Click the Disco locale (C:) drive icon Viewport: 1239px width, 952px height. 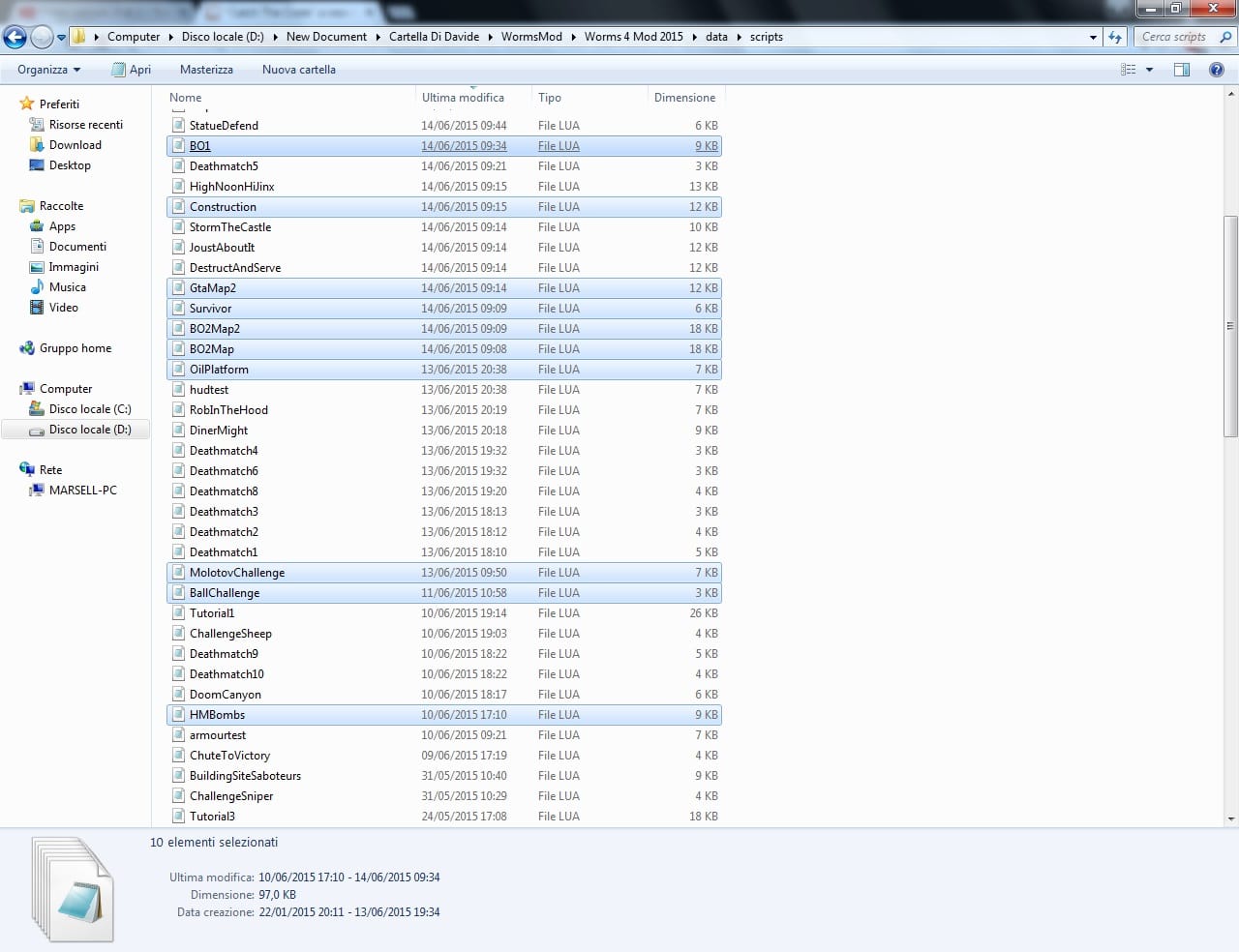[37, 409]
